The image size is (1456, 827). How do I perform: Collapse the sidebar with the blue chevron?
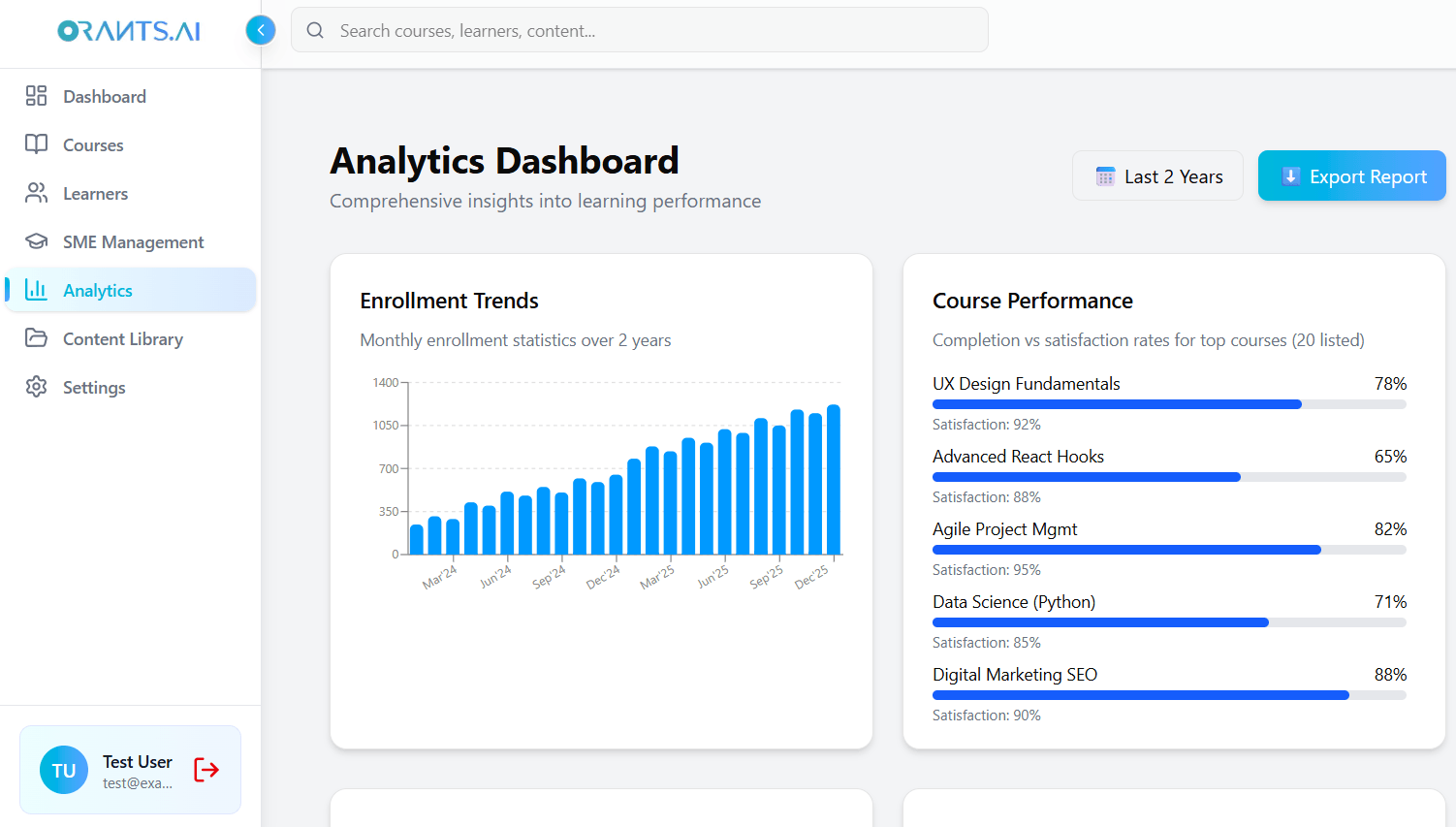(260, 30)
